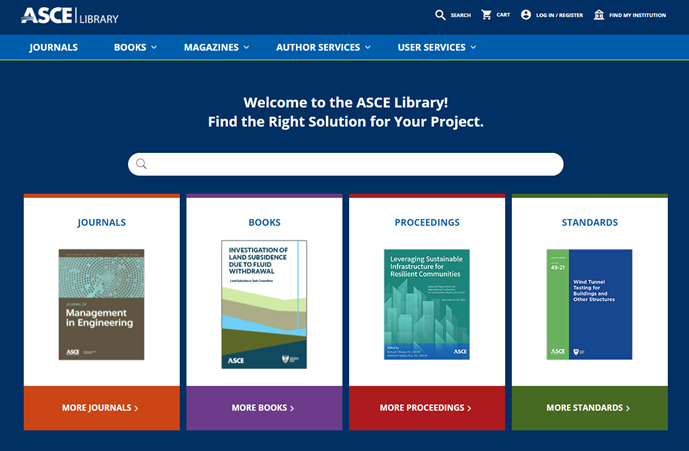Click FIND MY INSTITUTION link
Image resolution: width=689 pixels, height=451 pixels.
[x=637, y=15]
